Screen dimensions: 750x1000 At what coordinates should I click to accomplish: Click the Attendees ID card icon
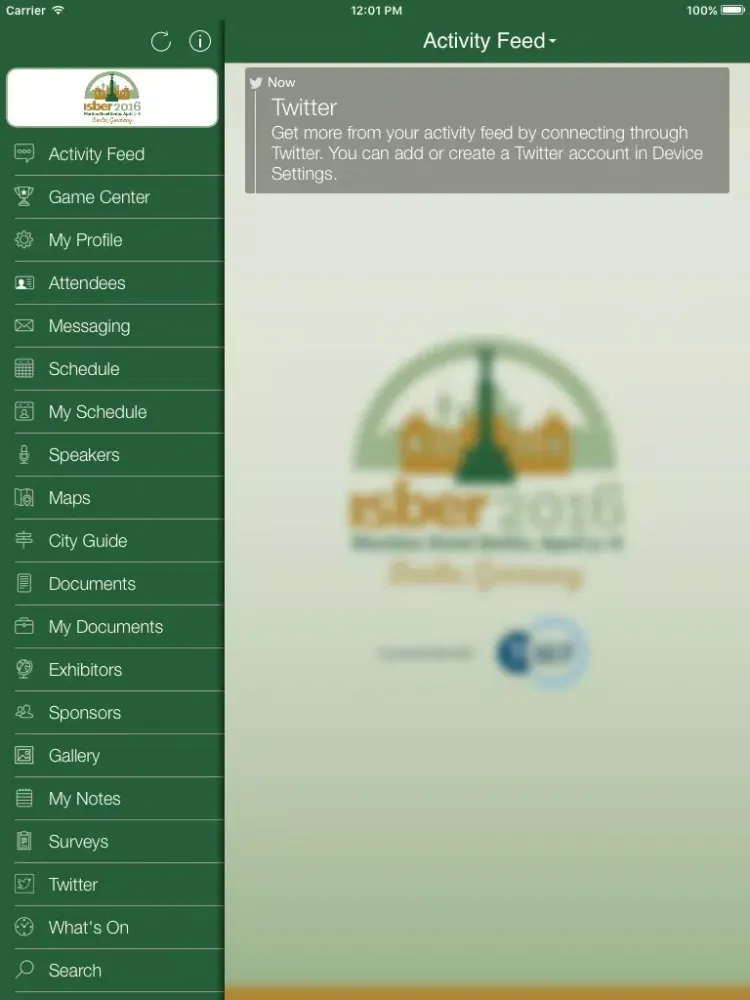24,283
